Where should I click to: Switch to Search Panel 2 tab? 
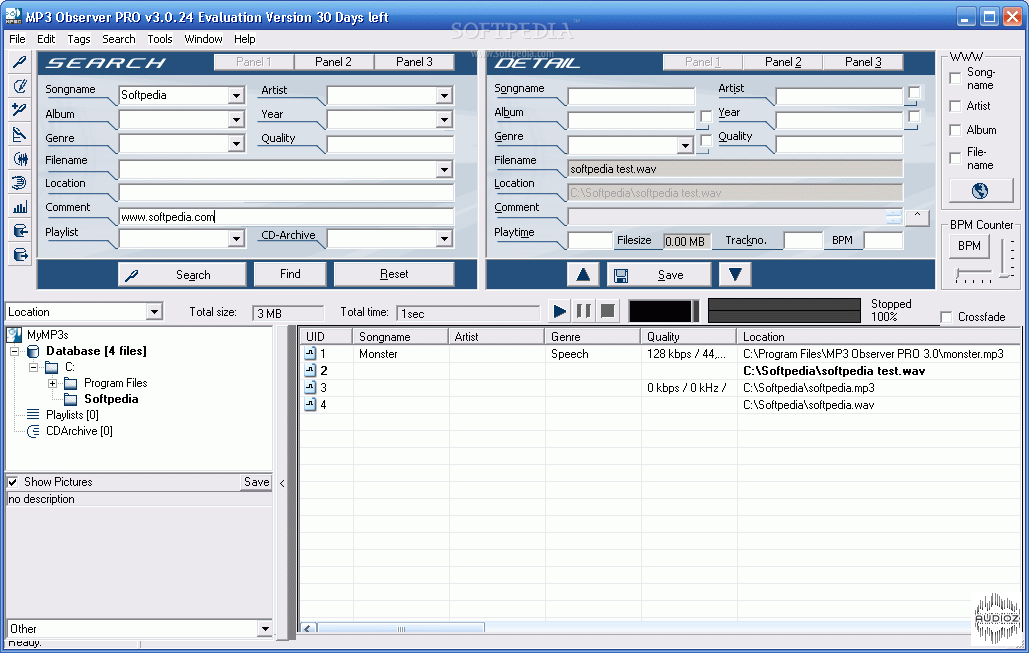click(333, 62)
